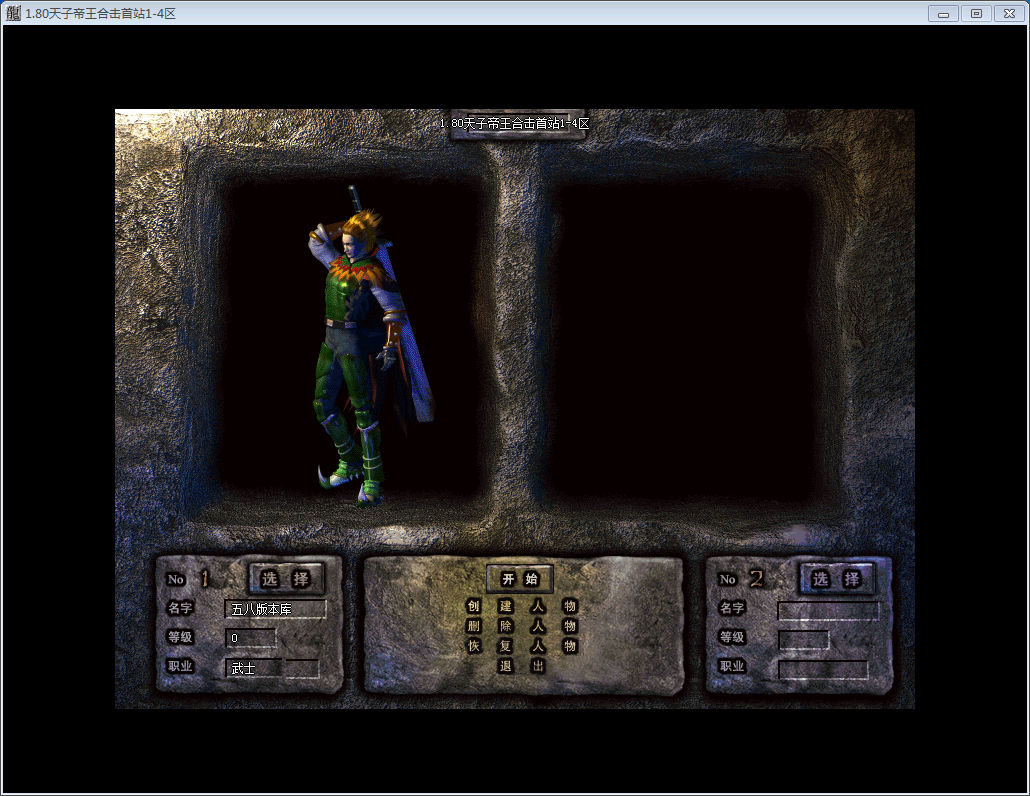This screenshot has height=796, width=1030.
Task: Click the No 1 slot number label
Action: pos(189,579)
